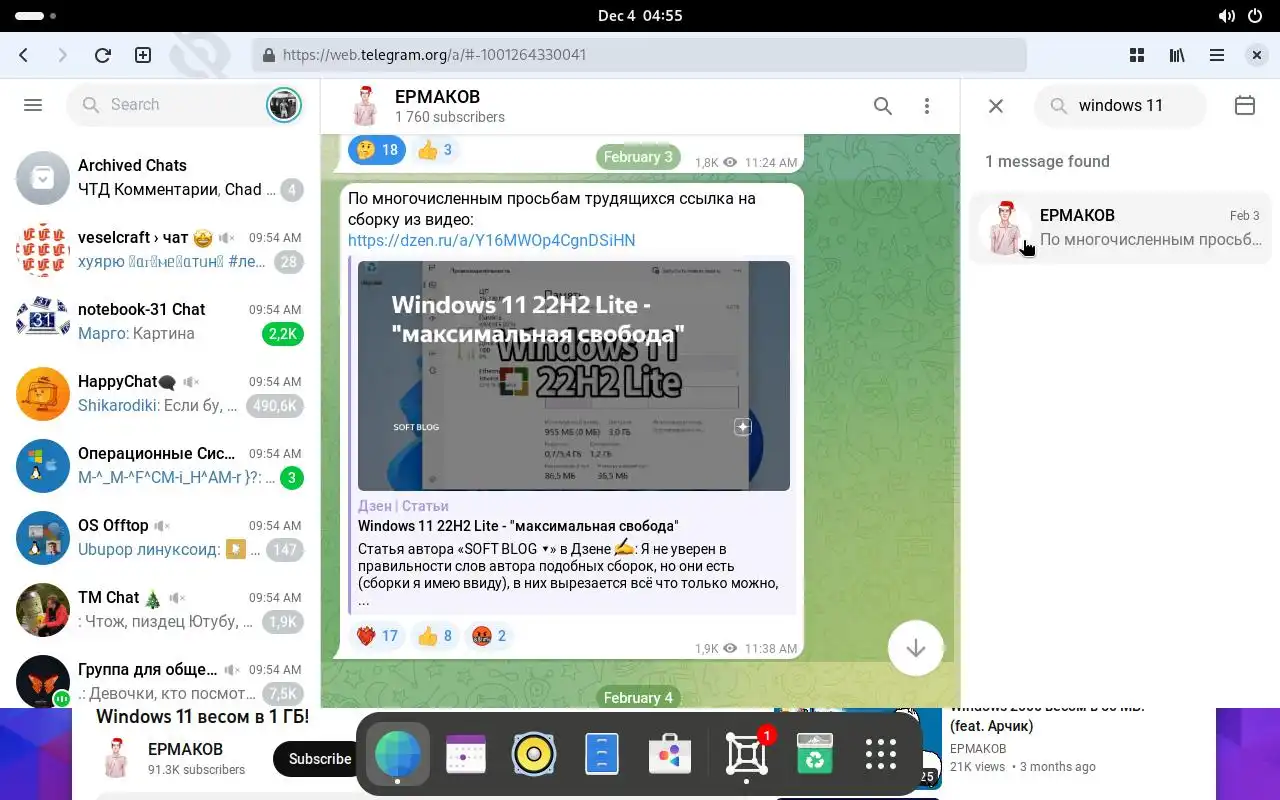Open the TM Chat conversation
Viewport: 1280px width, 800px height.
(x=160, y=609)
